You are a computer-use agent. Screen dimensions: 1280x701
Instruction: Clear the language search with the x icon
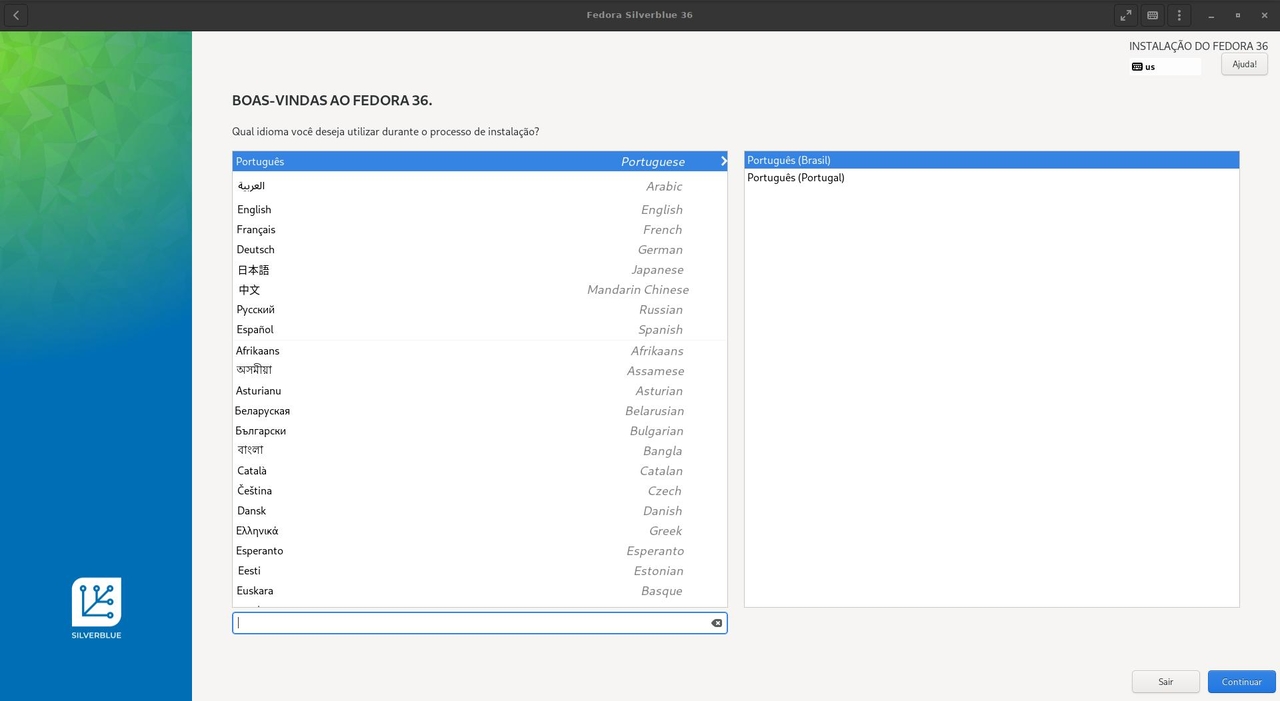pyautogui.click(x=716, y=622)
